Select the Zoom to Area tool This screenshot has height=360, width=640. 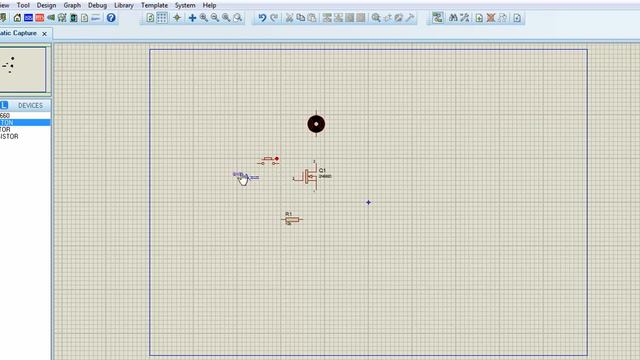238,18
